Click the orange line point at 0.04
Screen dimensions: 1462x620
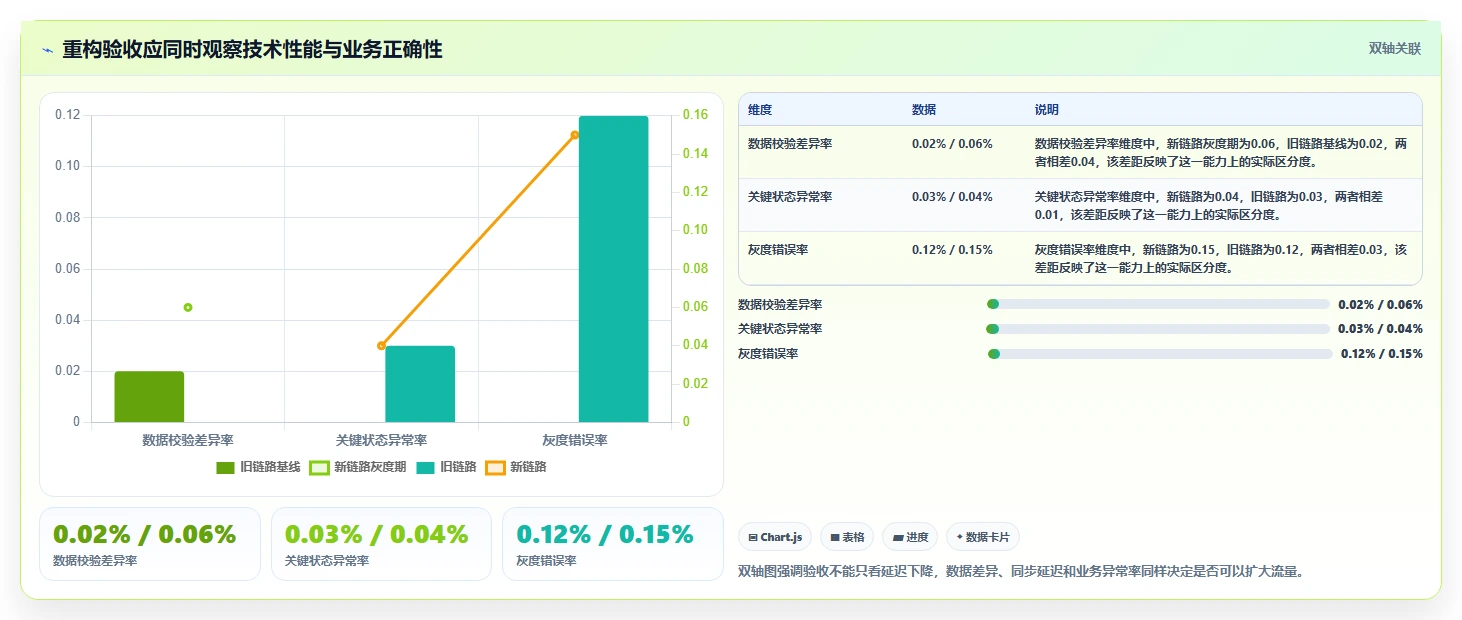click(381, 346)
